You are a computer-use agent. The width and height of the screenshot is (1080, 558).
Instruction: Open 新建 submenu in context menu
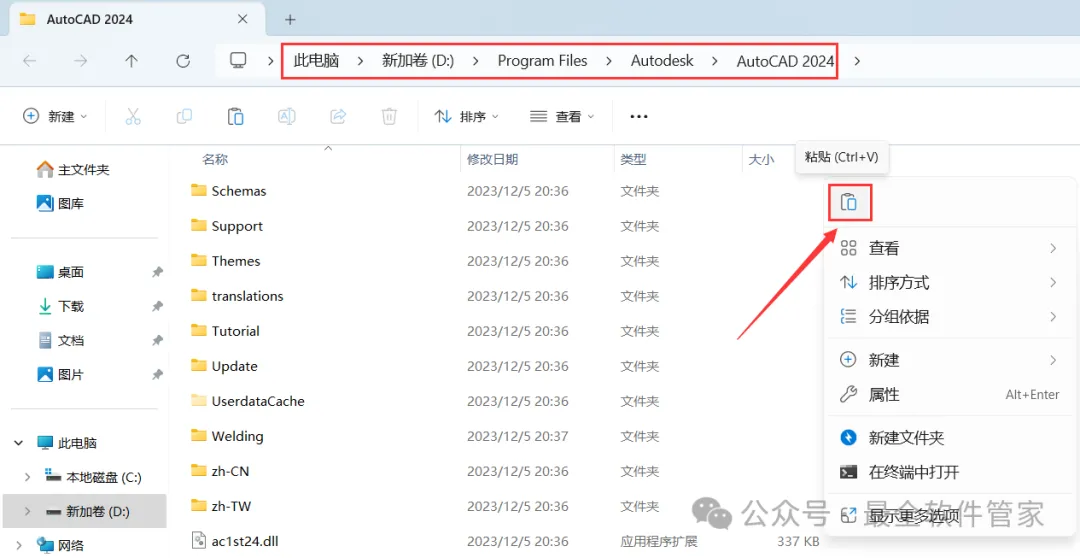point(949,360)
